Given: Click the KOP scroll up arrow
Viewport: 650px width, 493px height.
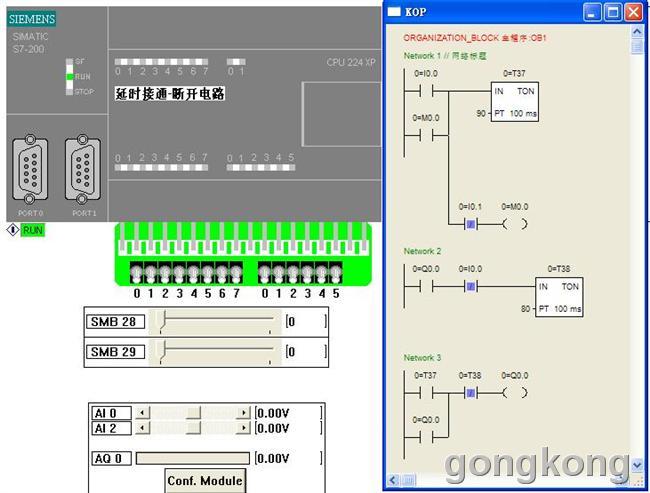Looking at the screenshot, I should pyautogui.click(x=637, y=32).
